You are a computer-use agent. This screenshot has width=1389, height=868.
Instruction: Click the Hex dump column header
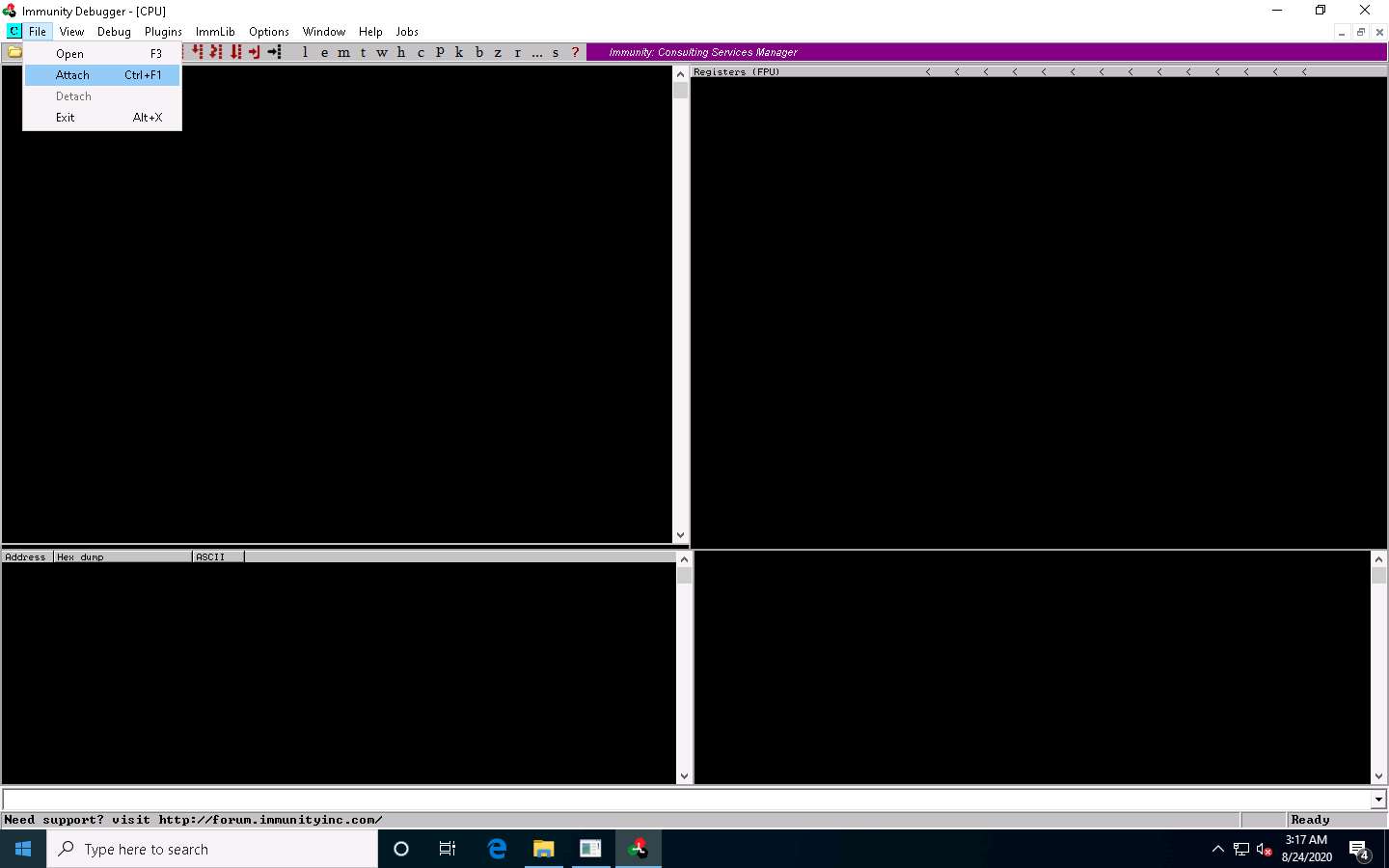[123, 556]
